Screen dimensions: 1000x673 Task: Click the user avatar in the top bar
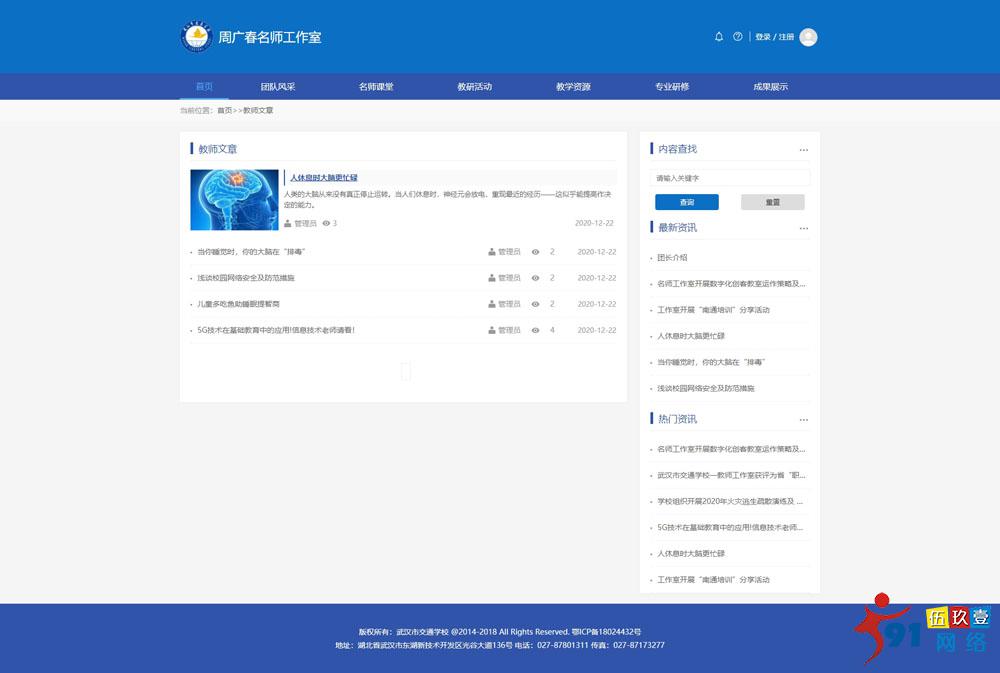[x=807, y=37]
